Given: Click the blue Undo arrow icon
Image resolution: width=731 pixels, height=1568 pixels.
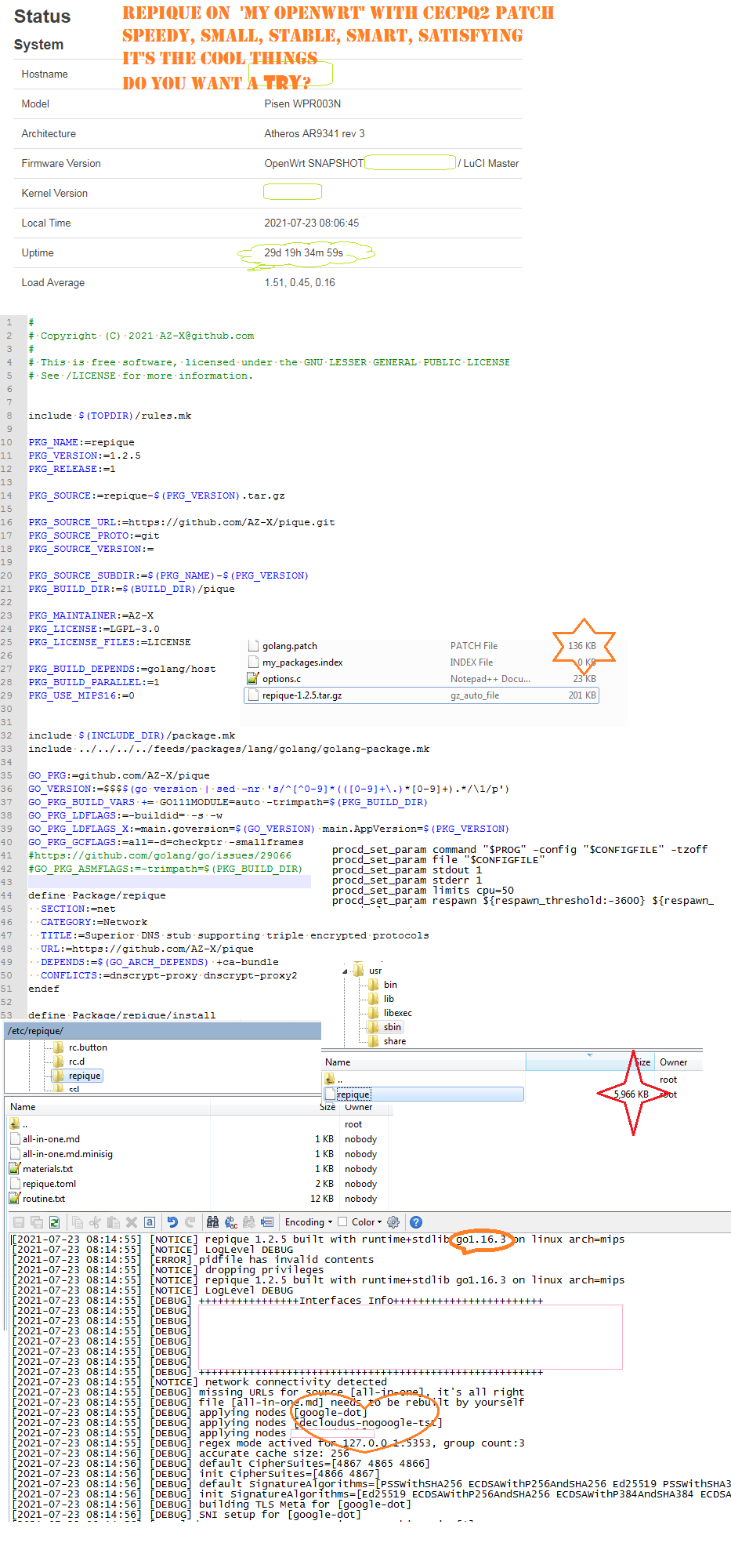Looking at the screenshot, I should [x=172, y=1221].
